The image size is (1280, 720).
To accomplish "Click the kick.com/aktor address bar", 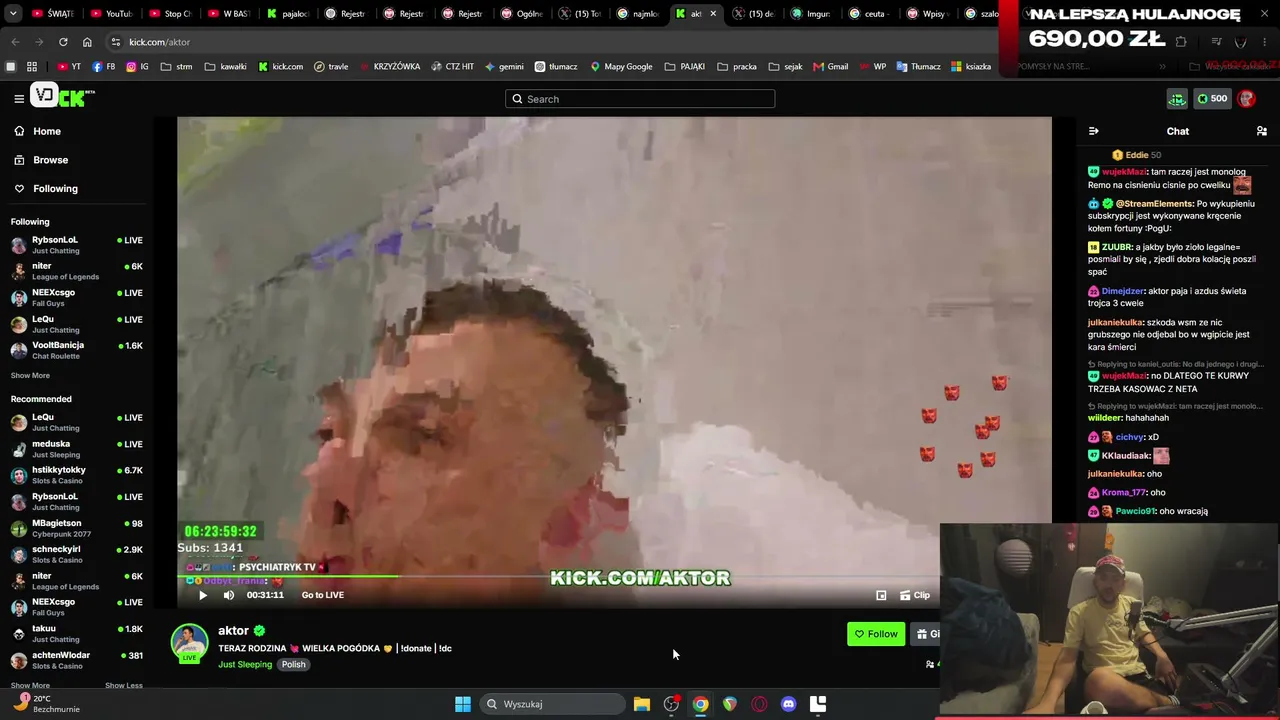I will click(x=159, y=42).
